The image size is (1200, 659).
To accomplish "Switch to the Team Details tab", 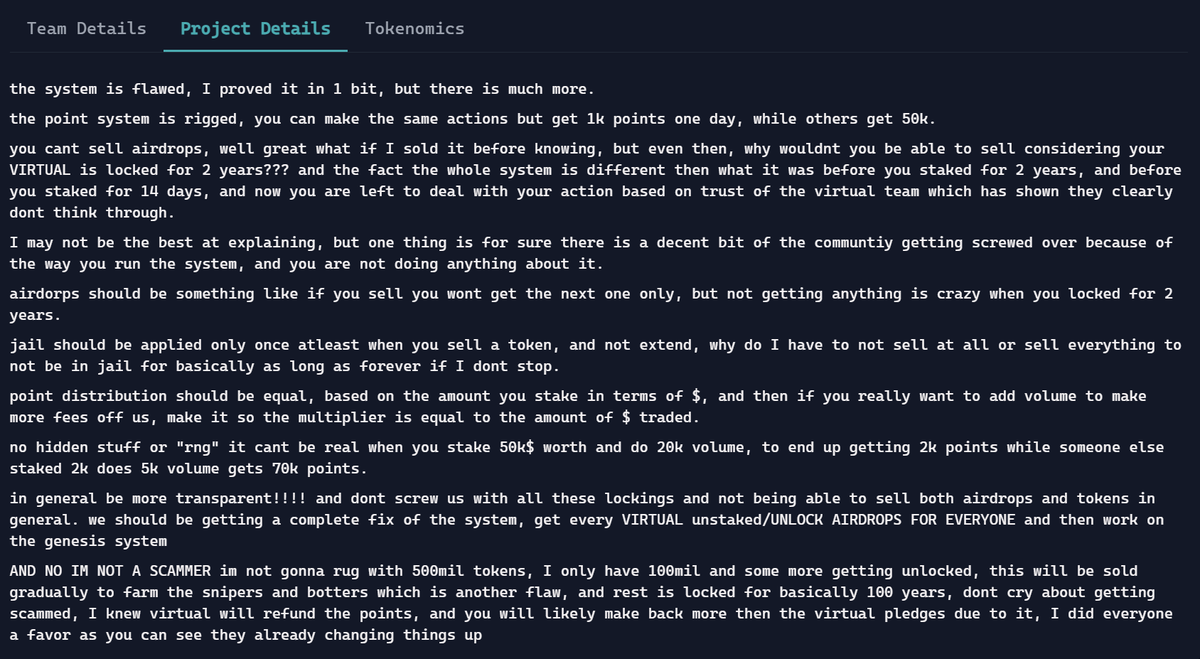I will (x=86, y=28).
